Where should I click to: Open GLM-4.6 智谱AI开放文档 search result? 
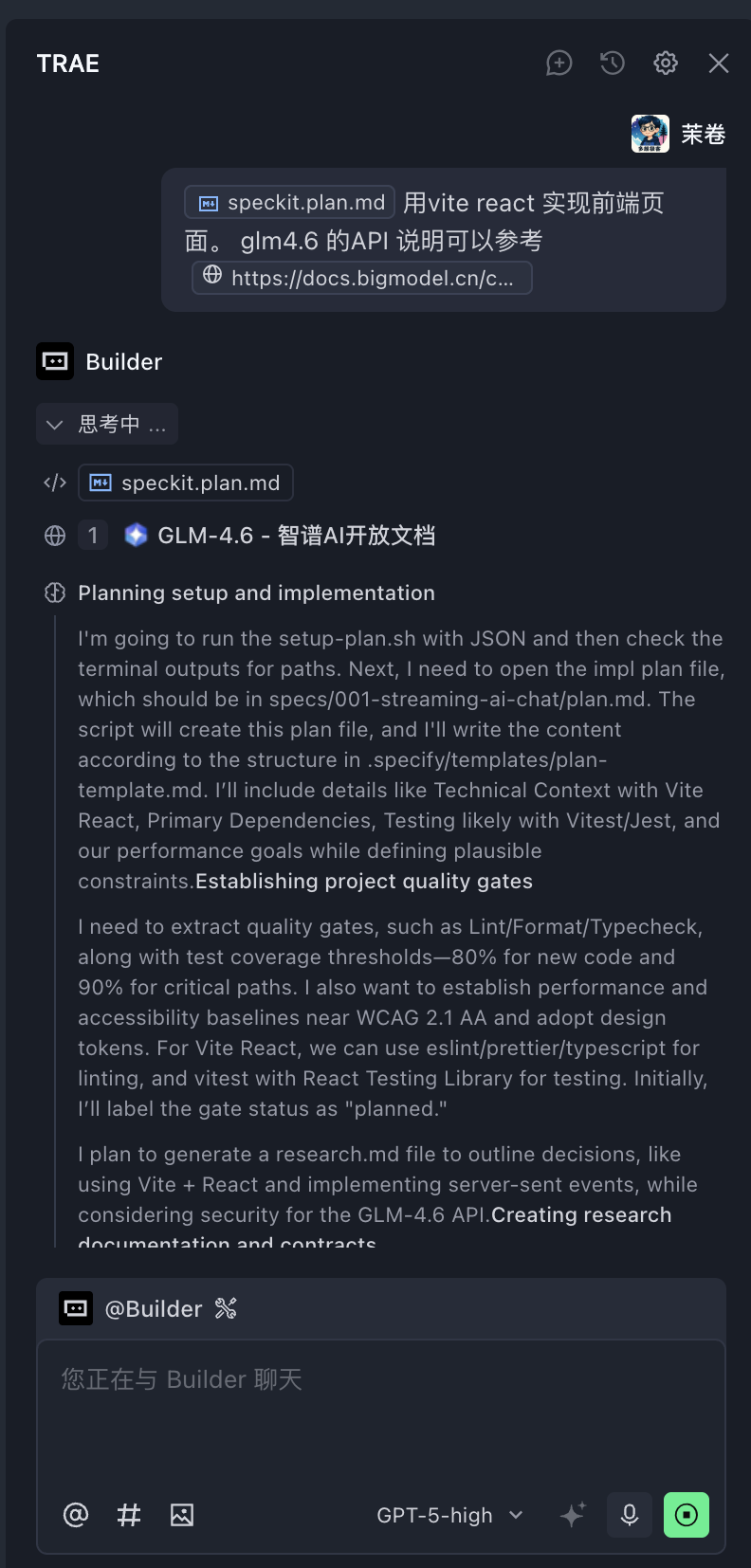tap(296, 536)
